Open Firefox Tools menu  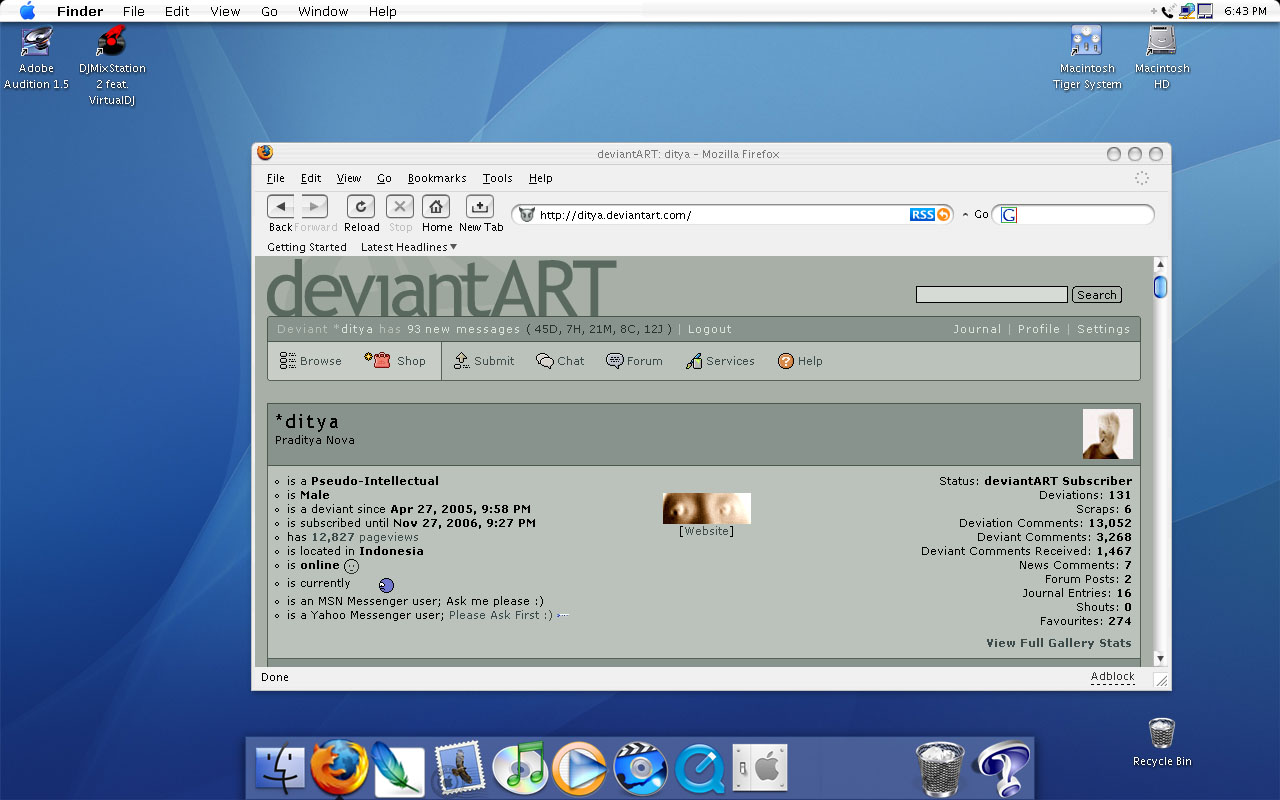click(x=497, y=178)
